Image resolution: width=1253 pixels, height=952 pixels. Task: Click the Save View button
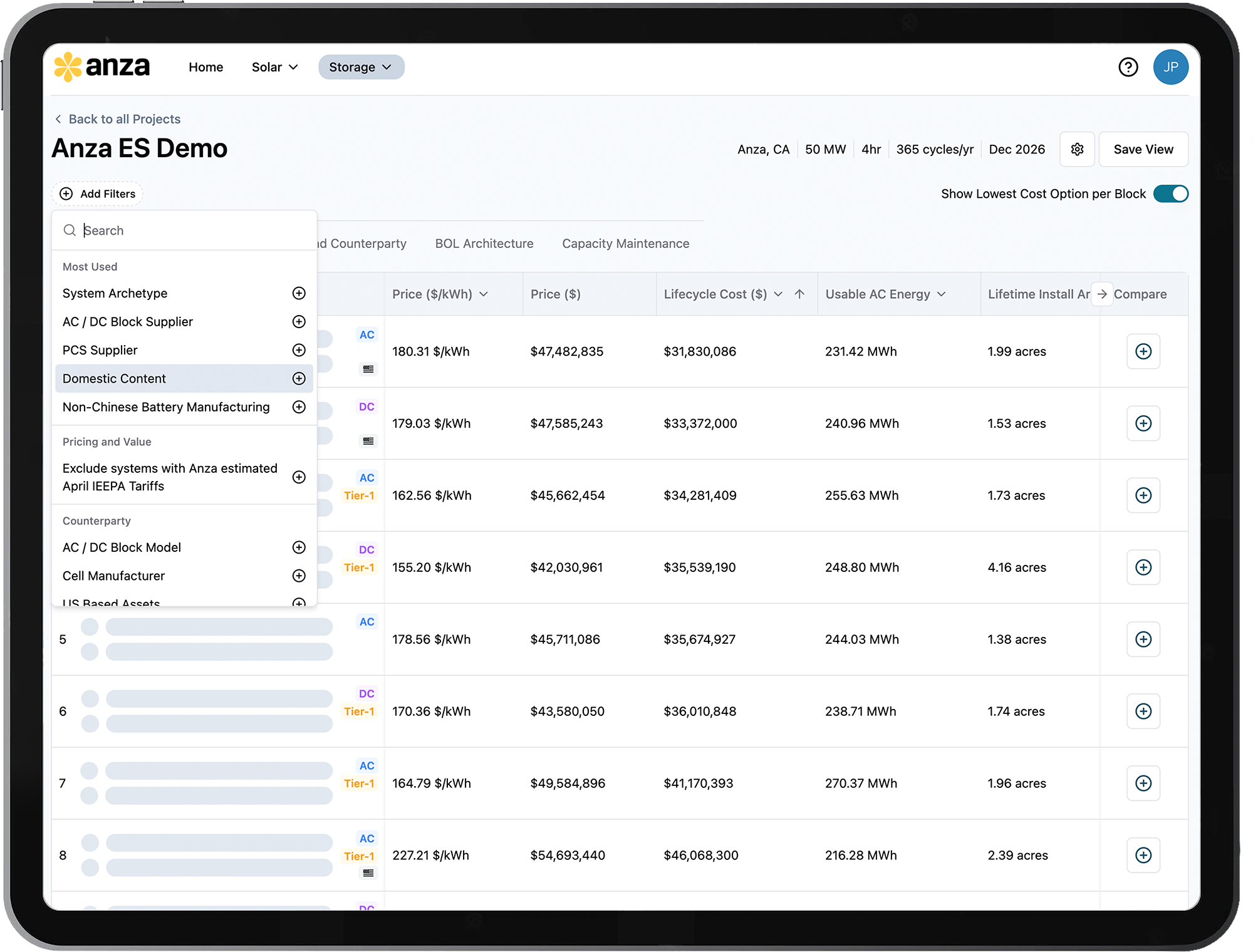point(1143,149)
